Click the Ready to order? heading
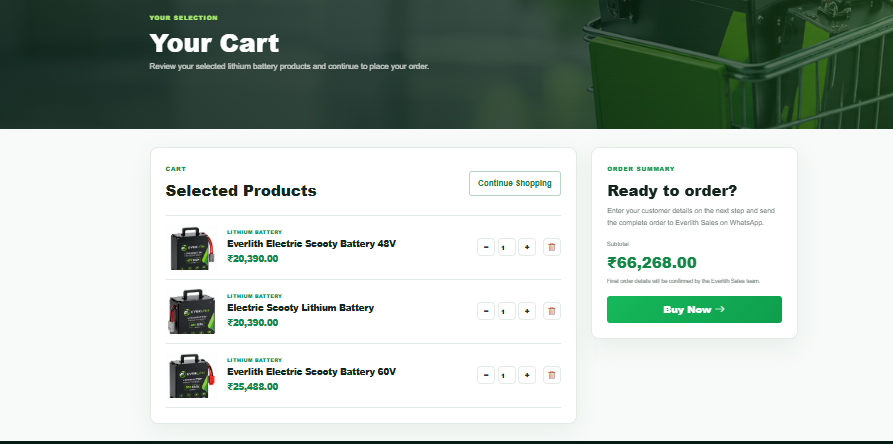This screenshot has width=893, height=444. (672, 191)
